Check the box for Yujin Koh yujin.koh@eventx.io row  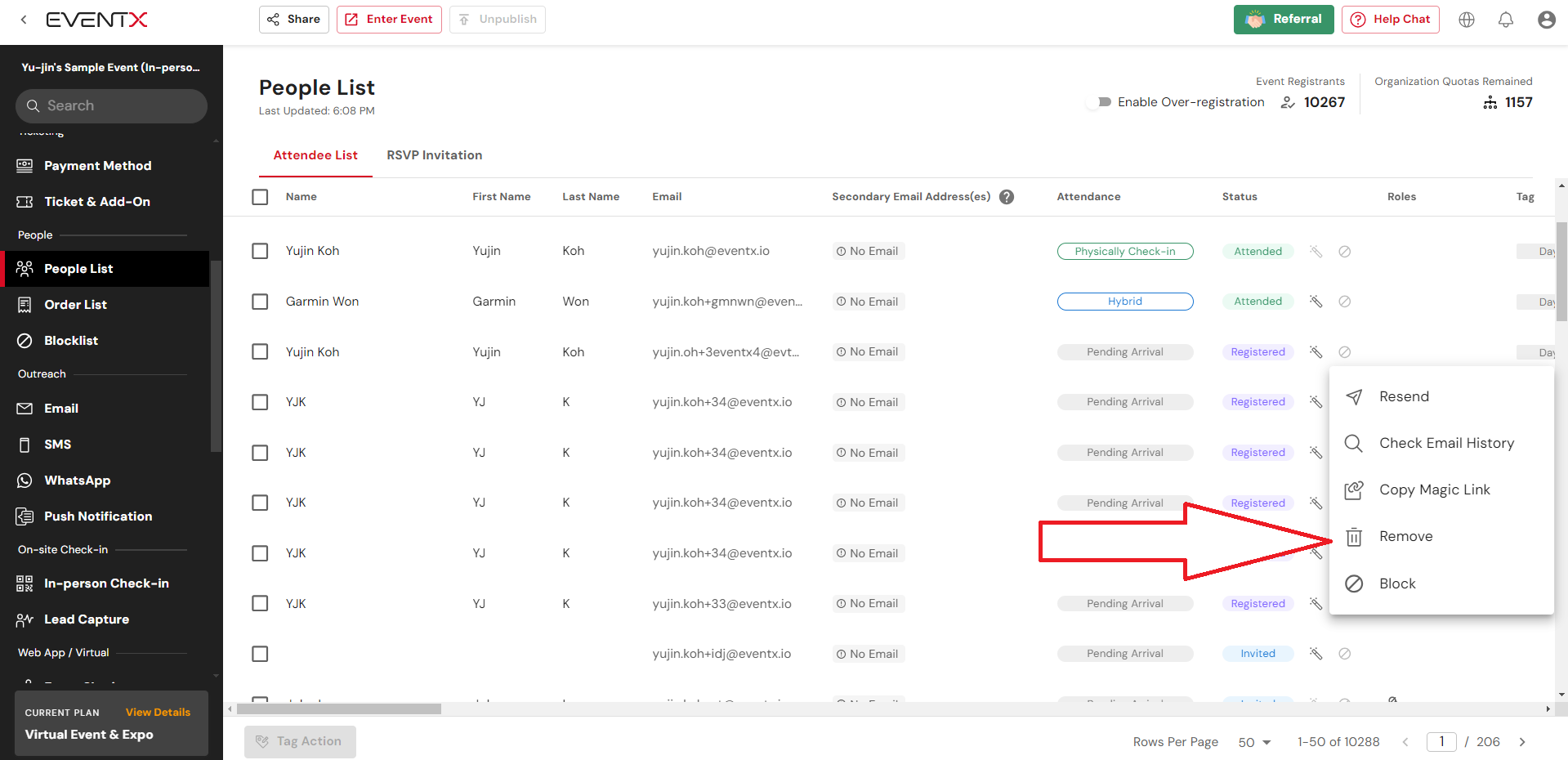pos(260,251)
